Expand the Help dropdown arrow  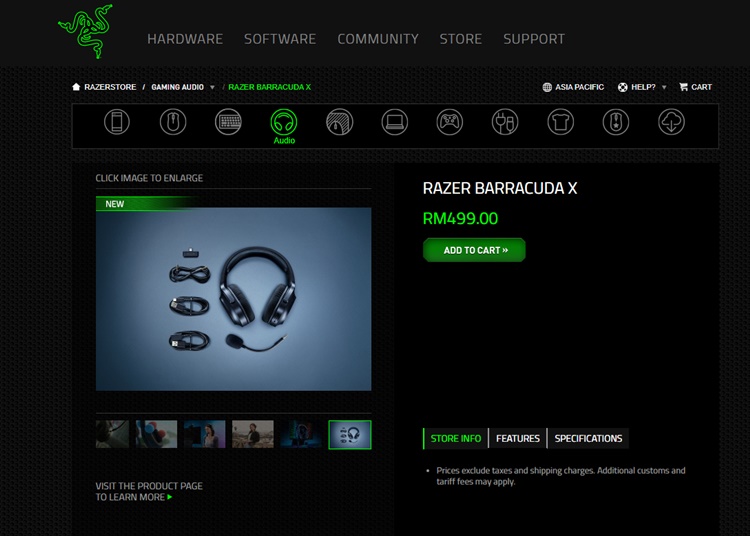tap(664, 88)
